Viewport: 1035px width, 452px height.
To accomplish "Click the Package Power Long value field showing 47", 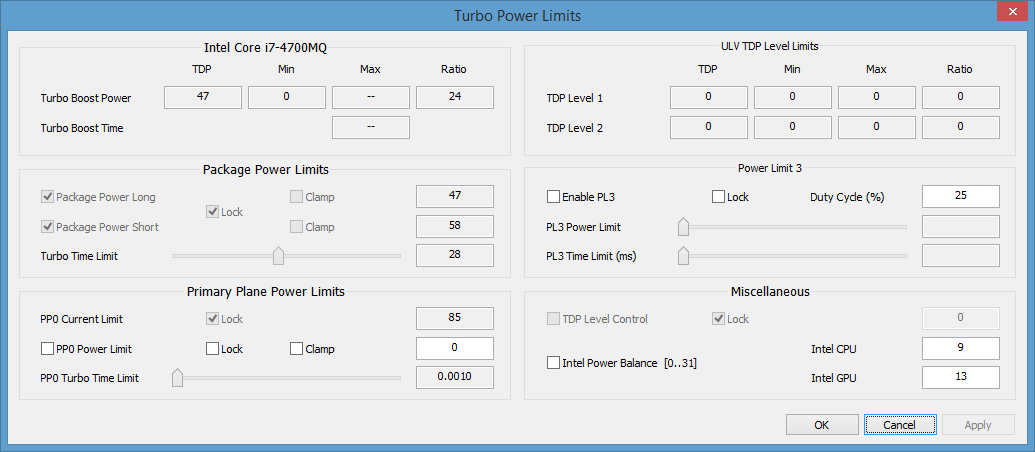I will click(x=455, y=197).
